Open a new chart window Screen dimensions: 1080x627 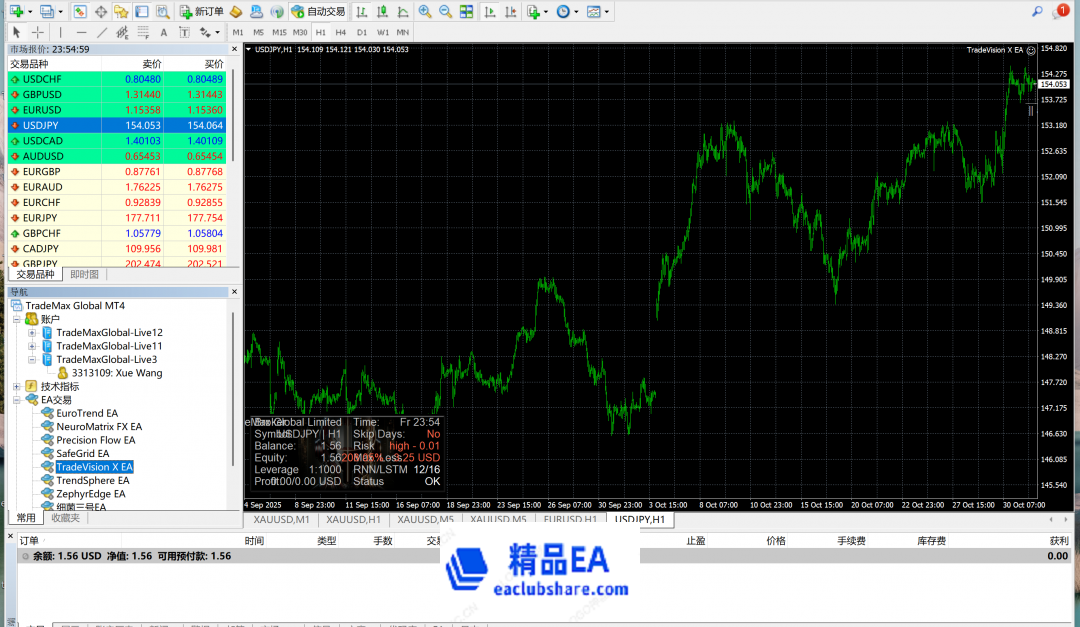[x=17, y=12]
